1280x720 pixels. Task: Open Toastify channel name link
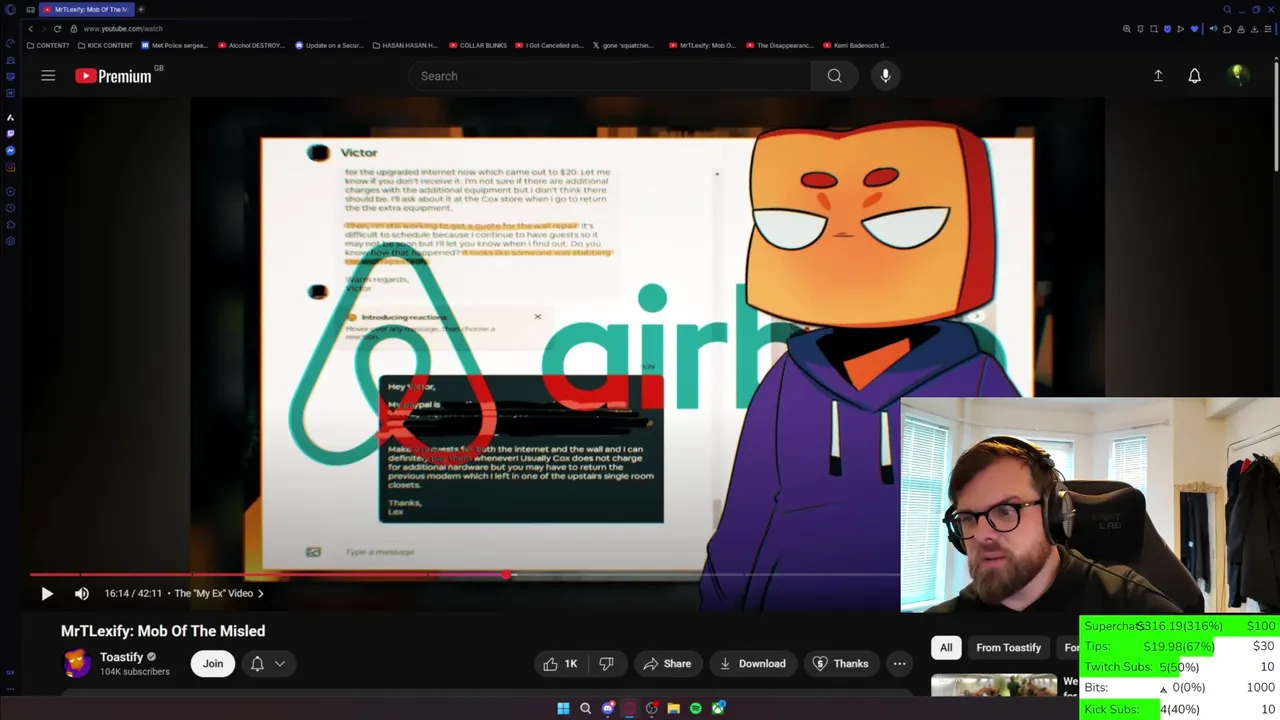point(121,657)
